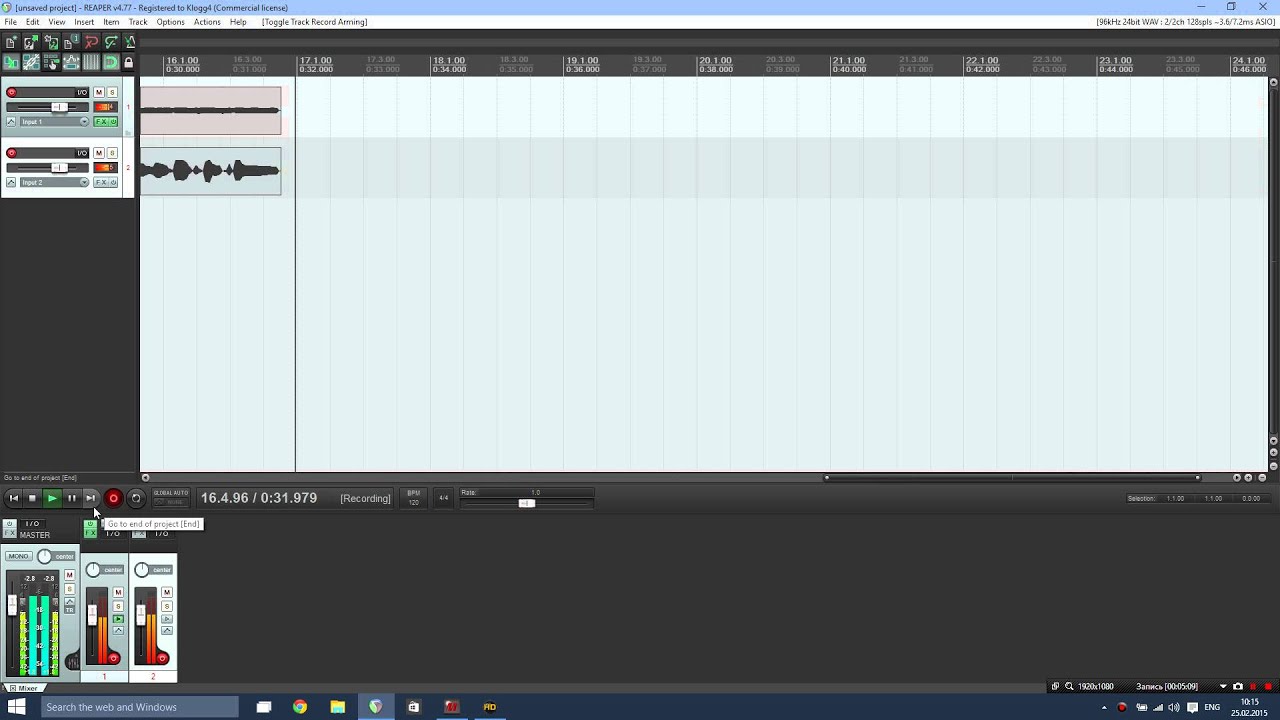Go to start of project transport button
The height and width of the screenshot is (720, 1280).
coord(13,498)
